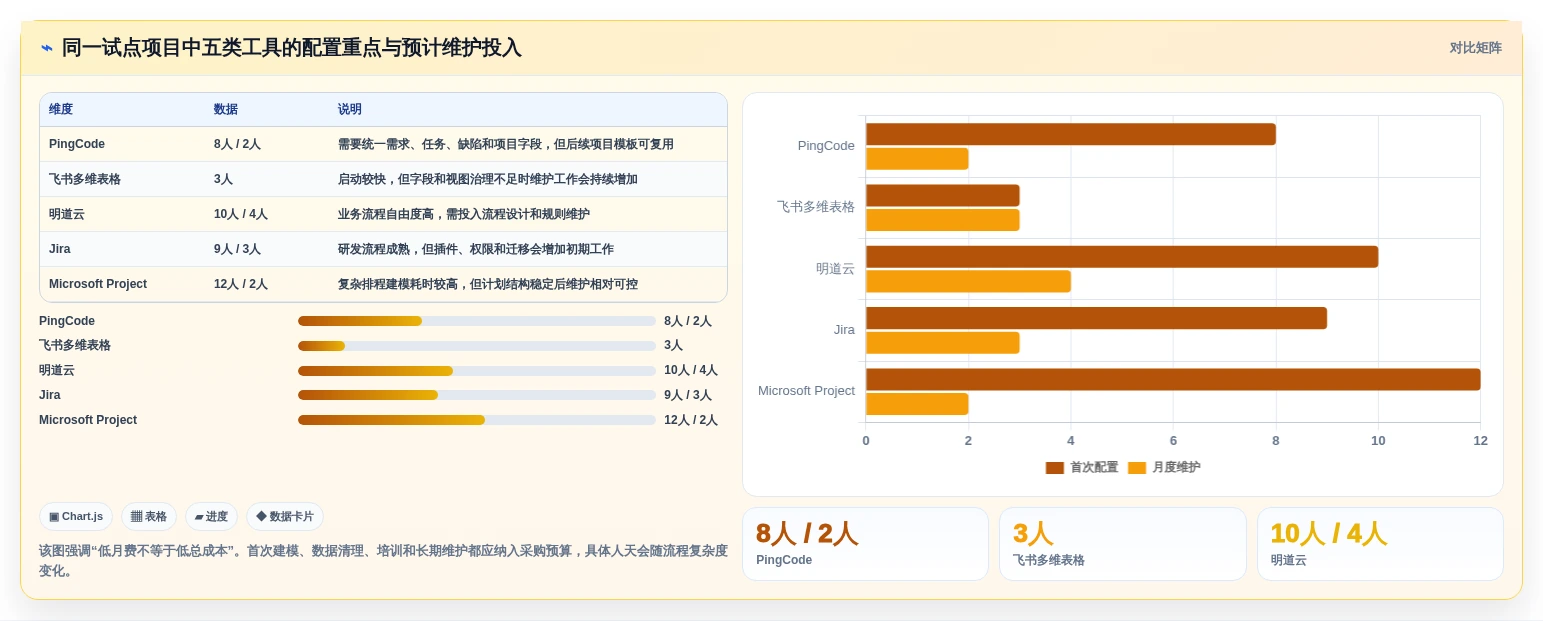
Task: Click the PingCode progress bar
Action: click(477, 321)
